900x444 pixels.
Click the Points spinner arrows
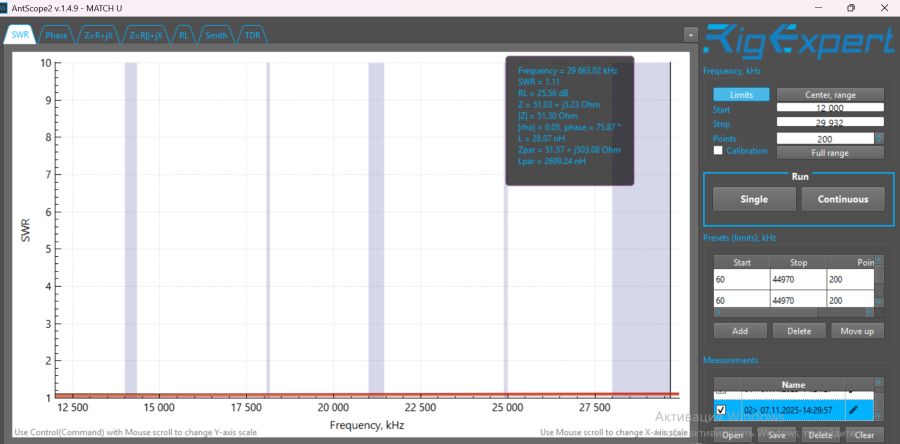[x=879, y=138]
